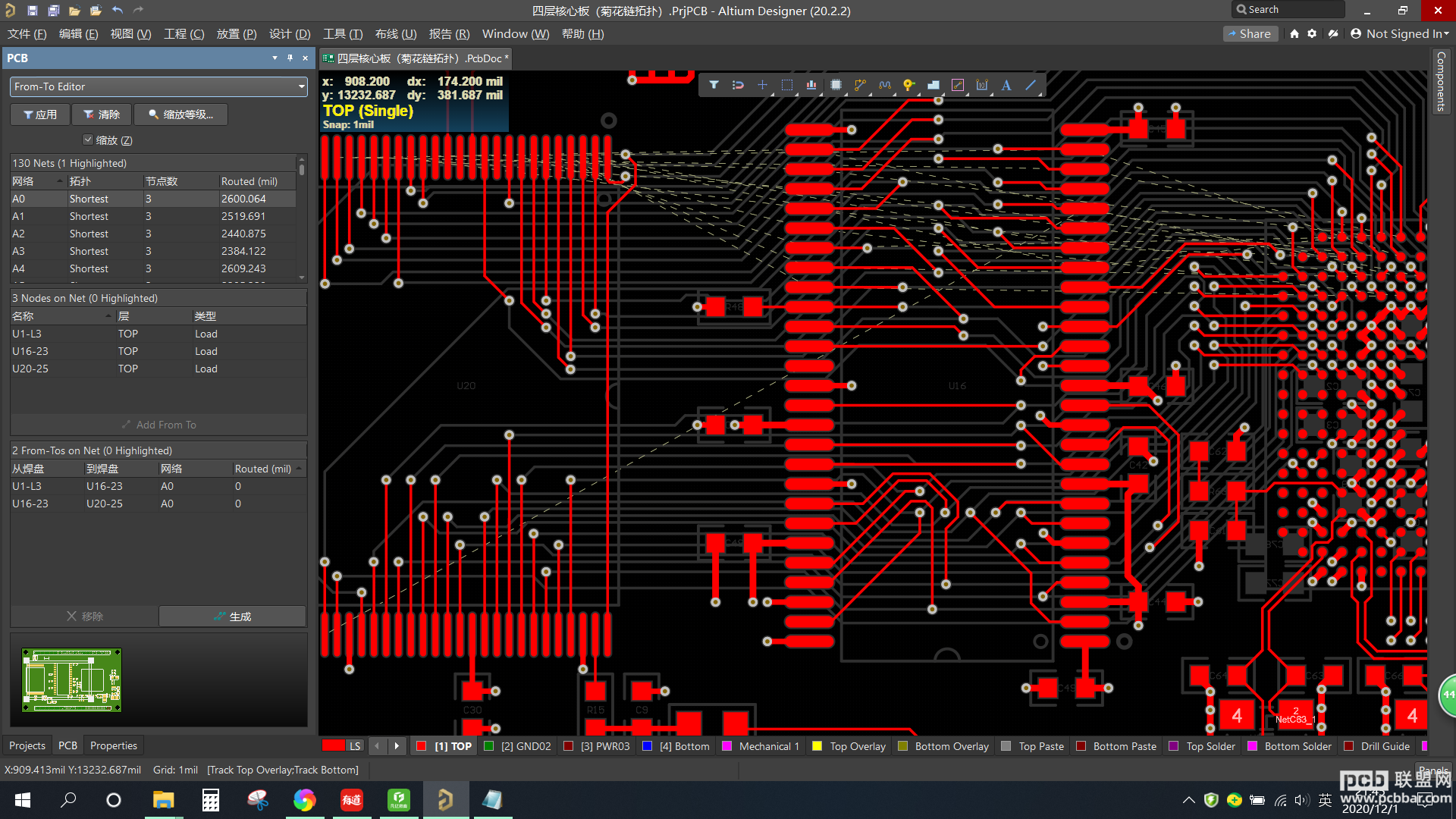The height and width of the screenshot is (819, 1456).
Task: Click the layer set LS dropdown
Action: pos(354,746)
